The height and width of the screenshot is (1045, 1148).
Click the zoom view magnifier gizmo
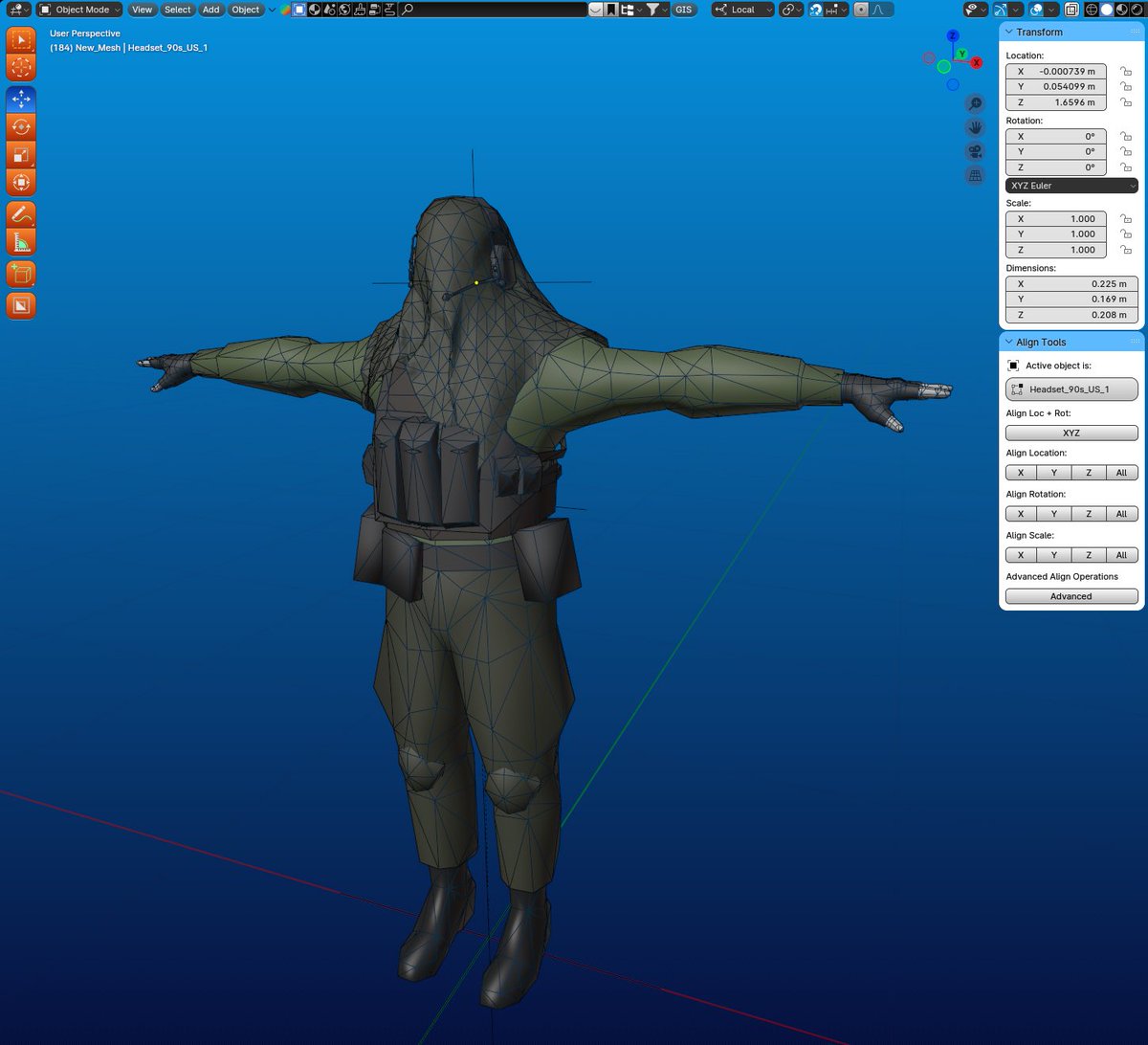975,103
